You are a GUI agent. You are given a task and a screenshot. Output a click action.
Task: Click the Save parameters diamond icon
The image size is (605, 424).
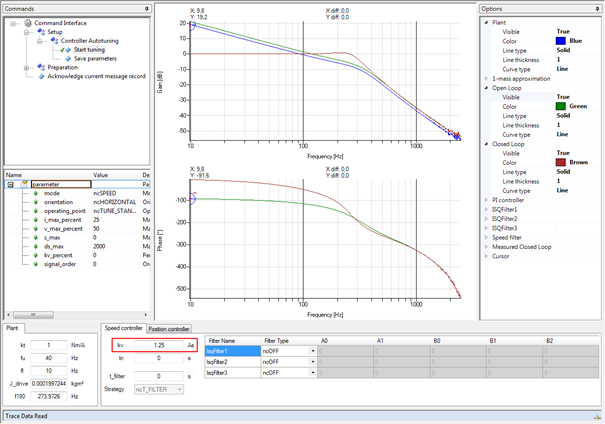tap(68, 59)
